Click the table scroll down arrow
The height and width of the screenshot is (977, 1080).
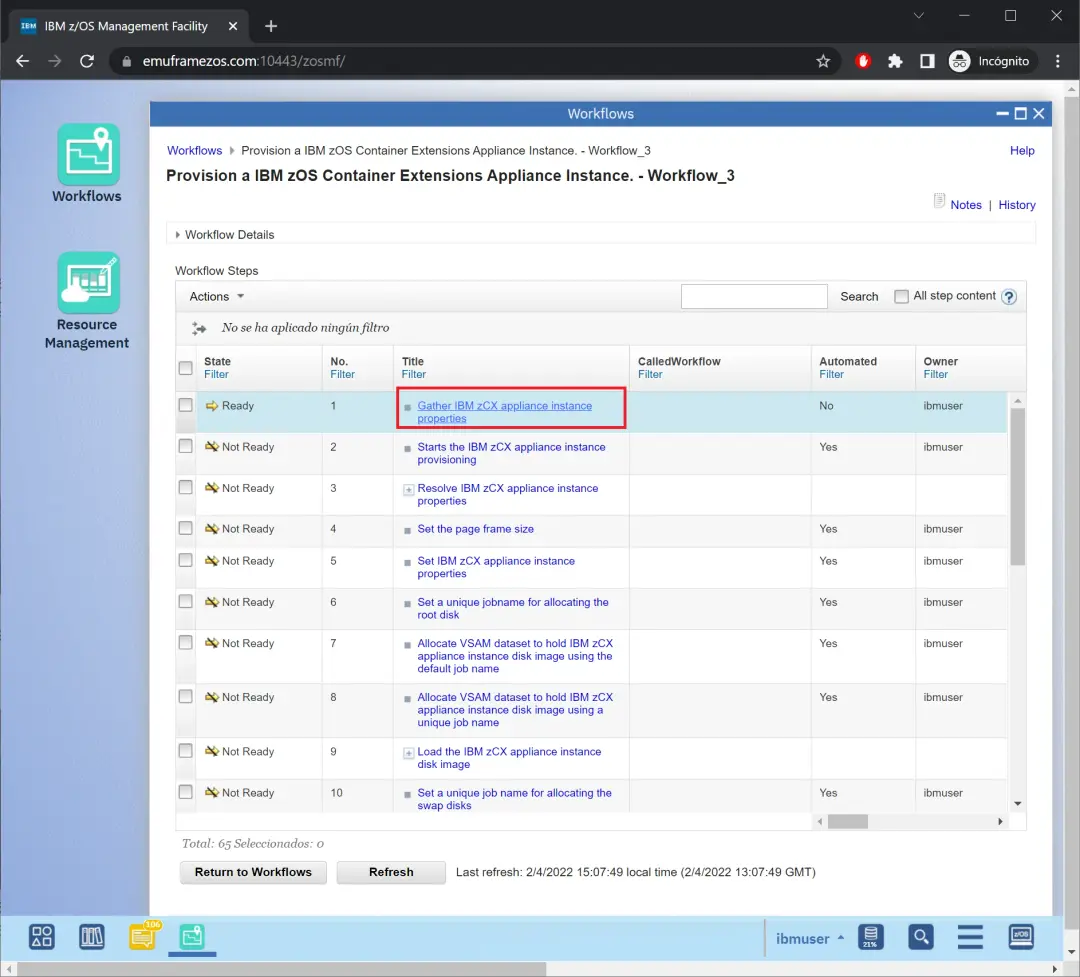pos(1018,804)
